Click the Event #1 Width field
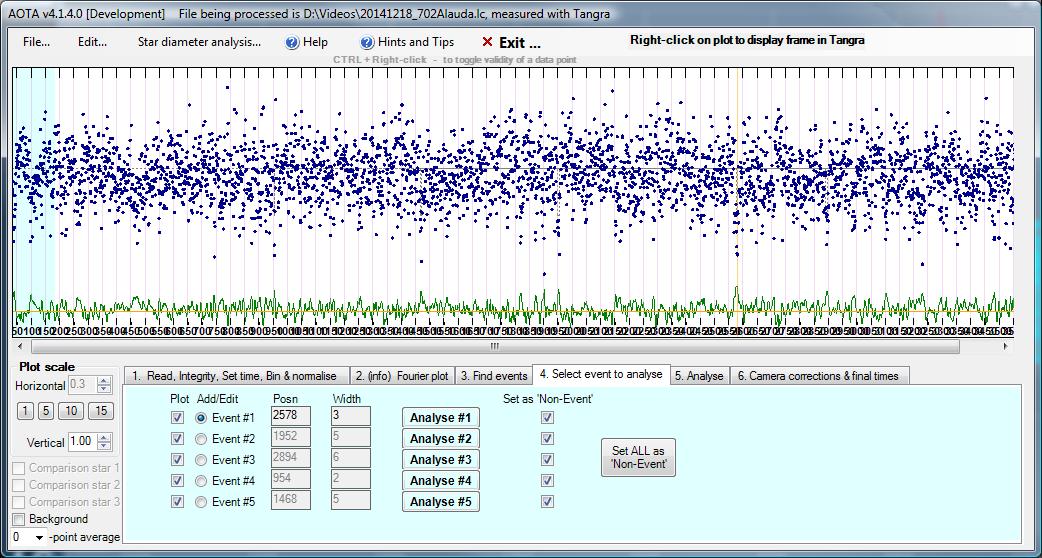 [x=351, y=417]
